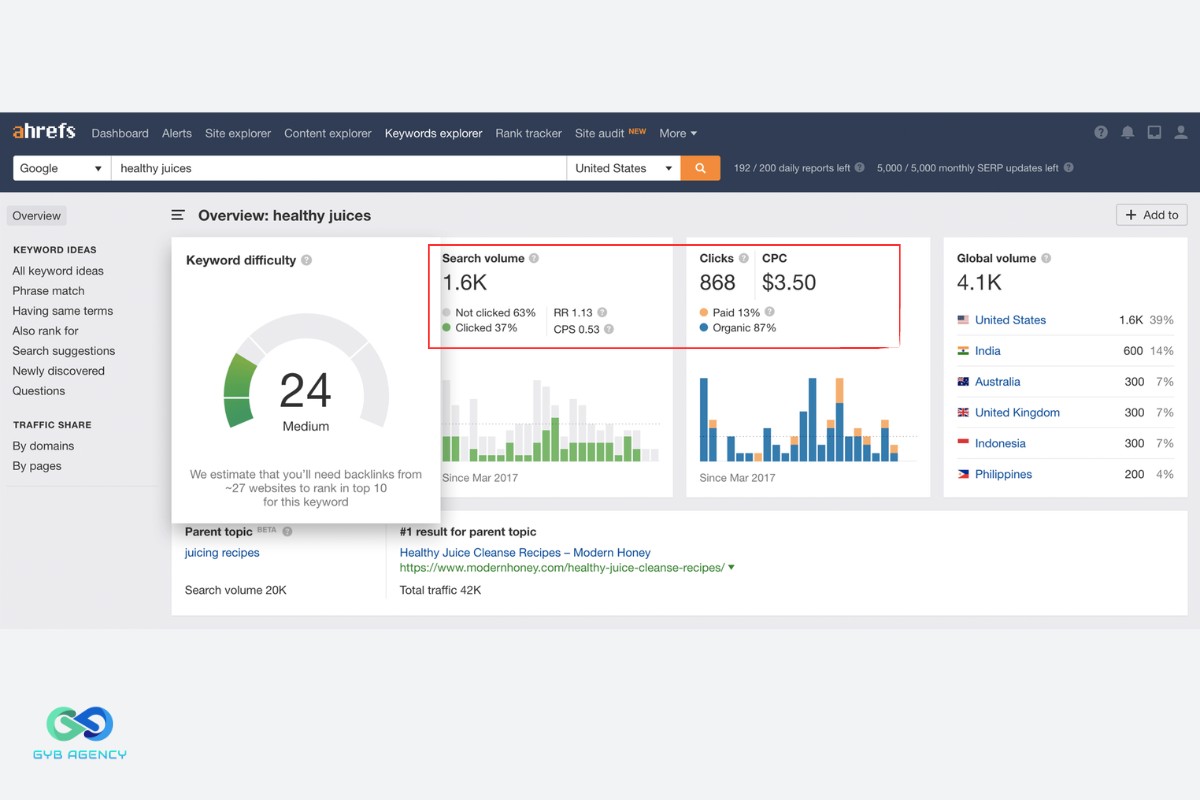Open Philippines in Global volume list
1200x800 pixels.
tap(1004, 474)
